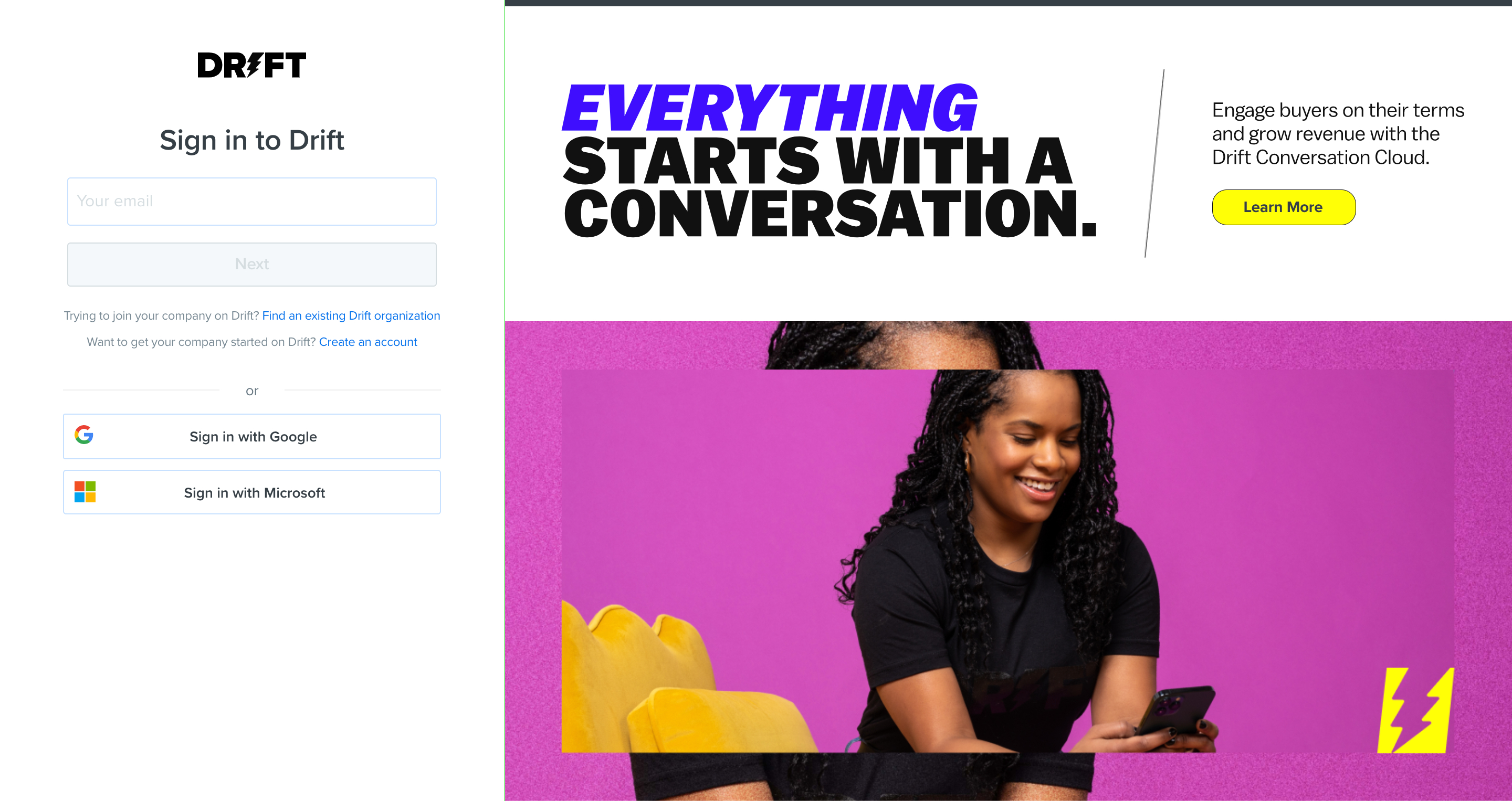This screenshot has height=801, width=1512.
Task: Click the Engage buyers tagline text
Action: coord(1338,134)
